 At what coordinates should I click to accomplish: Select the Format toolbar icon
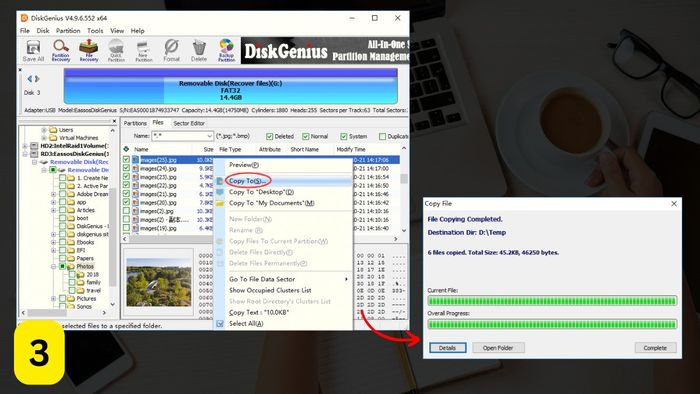(x=171, y=50)
